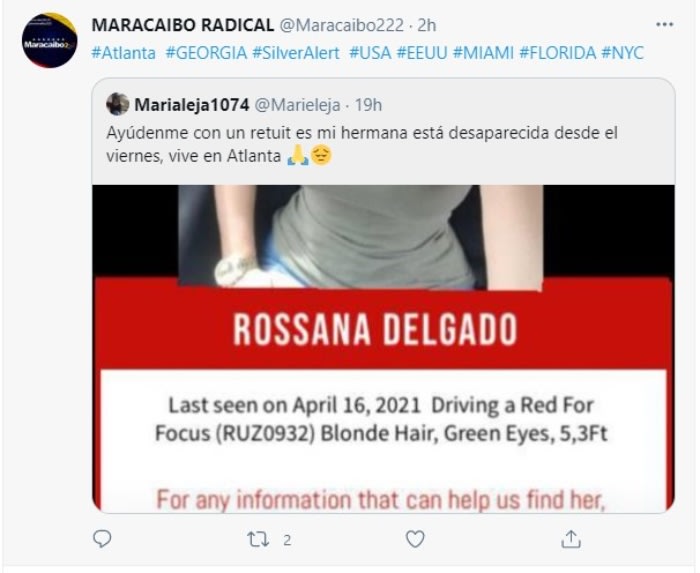700x573 pixels.
Task: Open Marialeja1074 quoted author name
Action: (x=192, y=105)
